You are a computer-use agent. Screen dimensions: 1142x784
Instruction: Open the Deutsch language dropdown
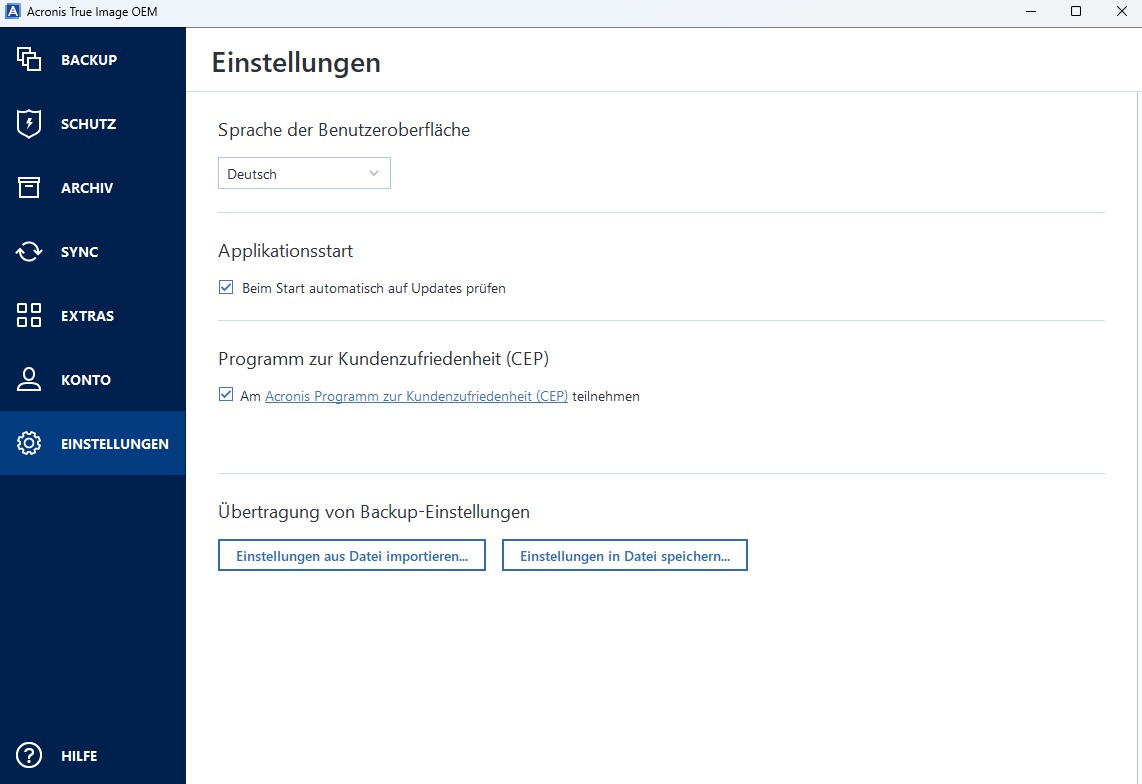point(303,174)
